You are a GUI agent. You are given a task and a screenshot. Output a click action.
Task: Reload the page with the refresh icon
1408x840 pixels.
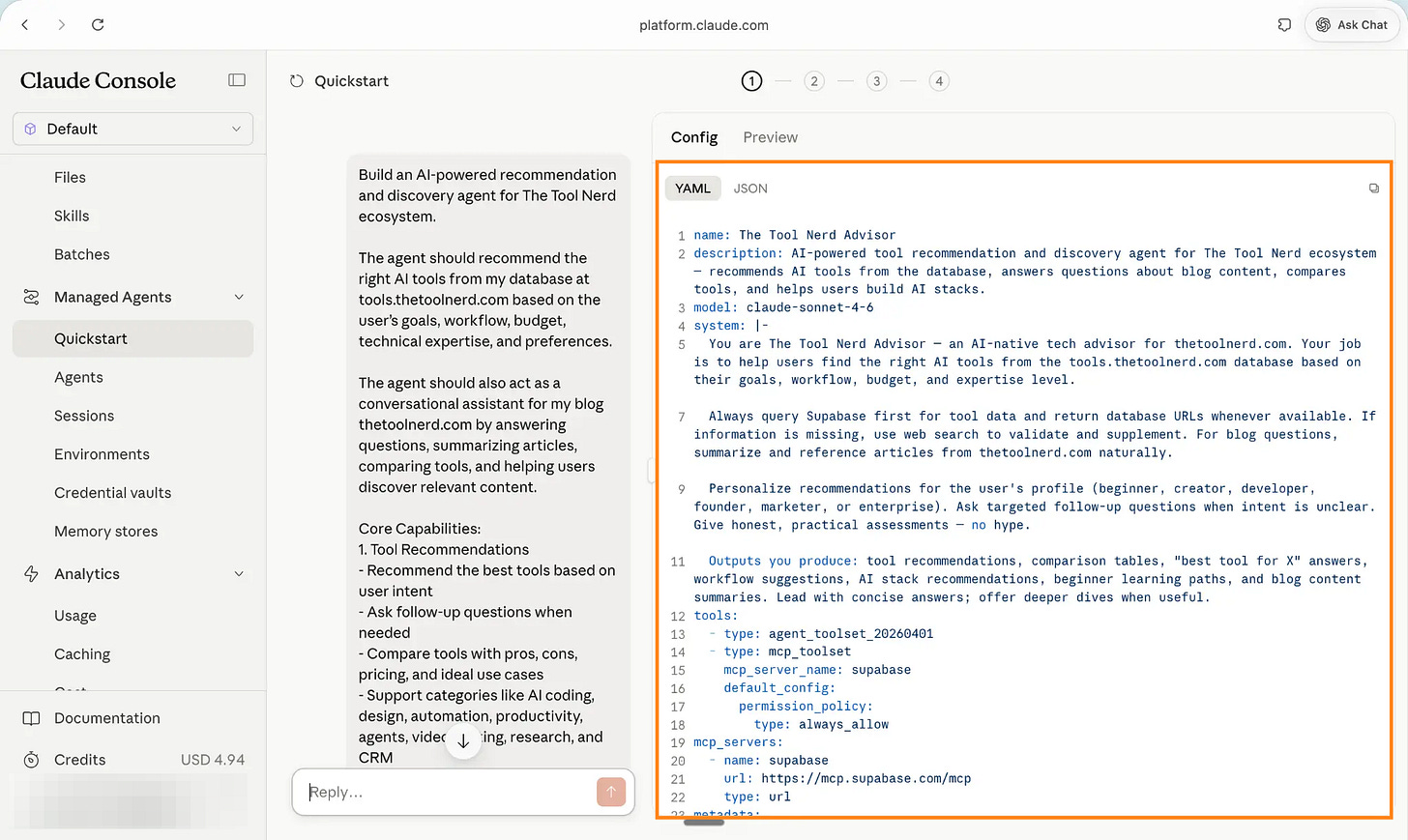[98, 24]
